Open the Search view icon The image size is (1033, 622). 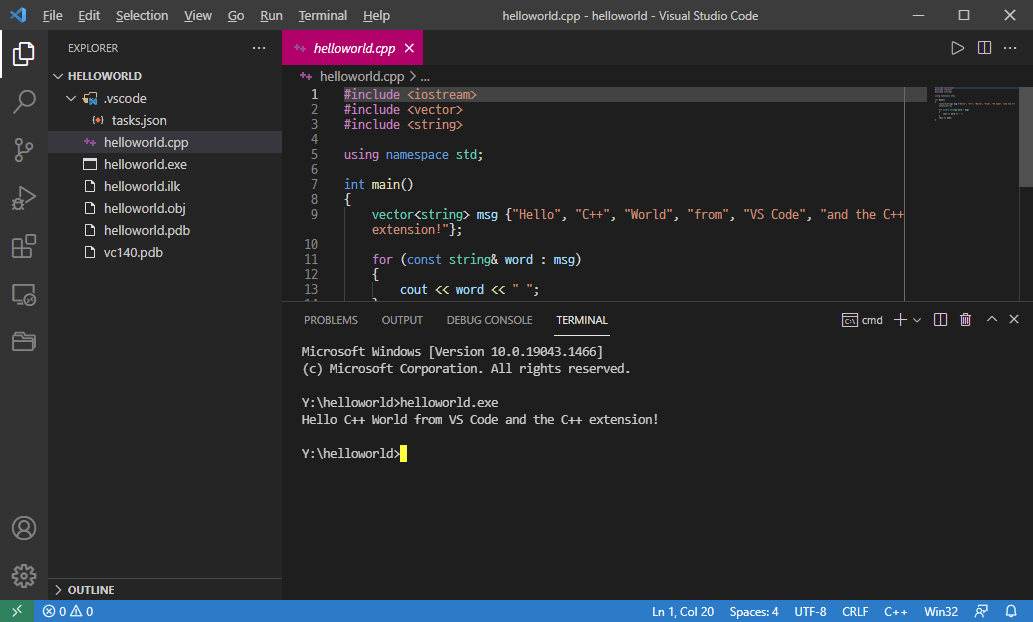pos(24,101)
